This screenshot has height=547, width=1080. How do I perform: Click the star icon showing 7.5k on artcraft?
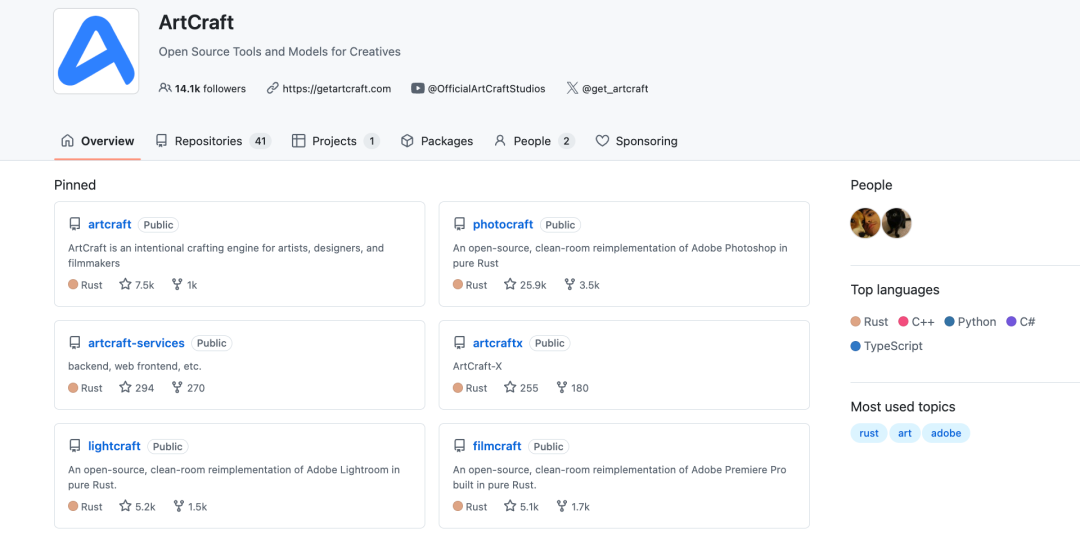125,285
